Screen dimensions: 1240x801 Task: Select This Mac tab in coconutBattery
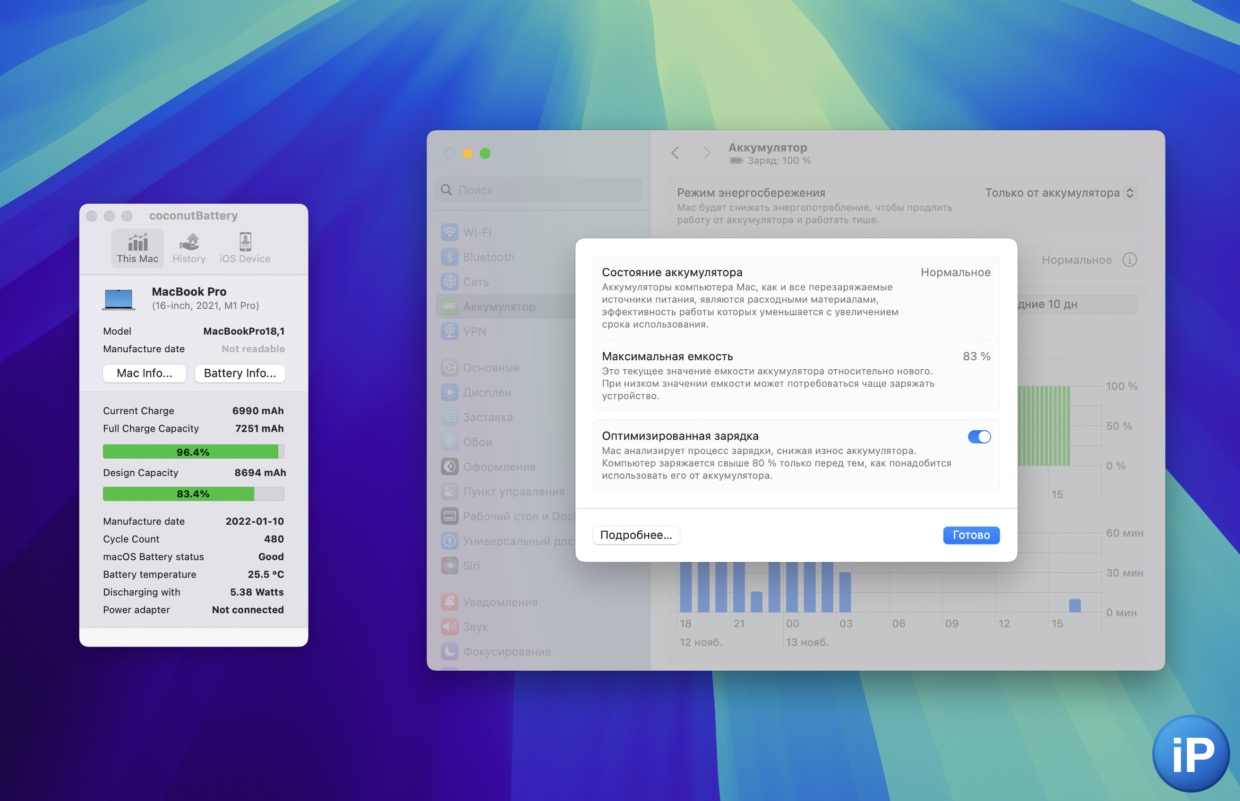tap(137, 248)
